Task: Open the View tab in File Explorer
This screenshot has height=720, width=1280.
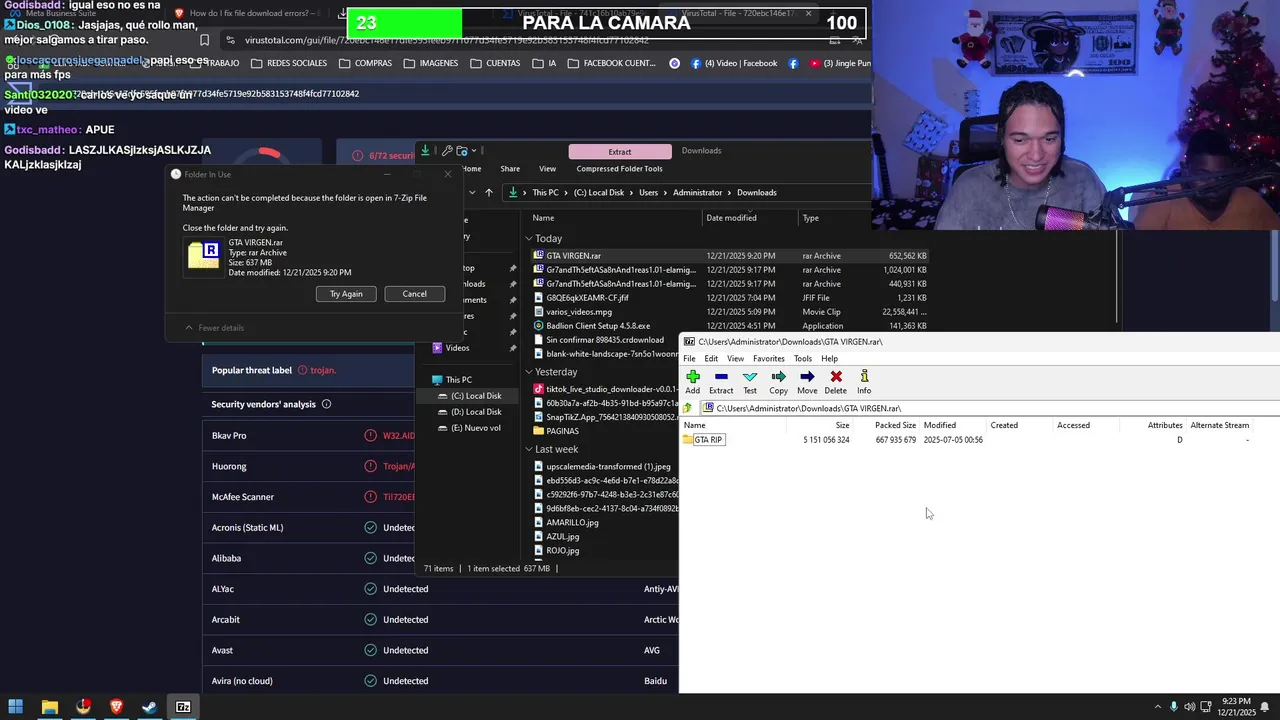Action: 547,169
